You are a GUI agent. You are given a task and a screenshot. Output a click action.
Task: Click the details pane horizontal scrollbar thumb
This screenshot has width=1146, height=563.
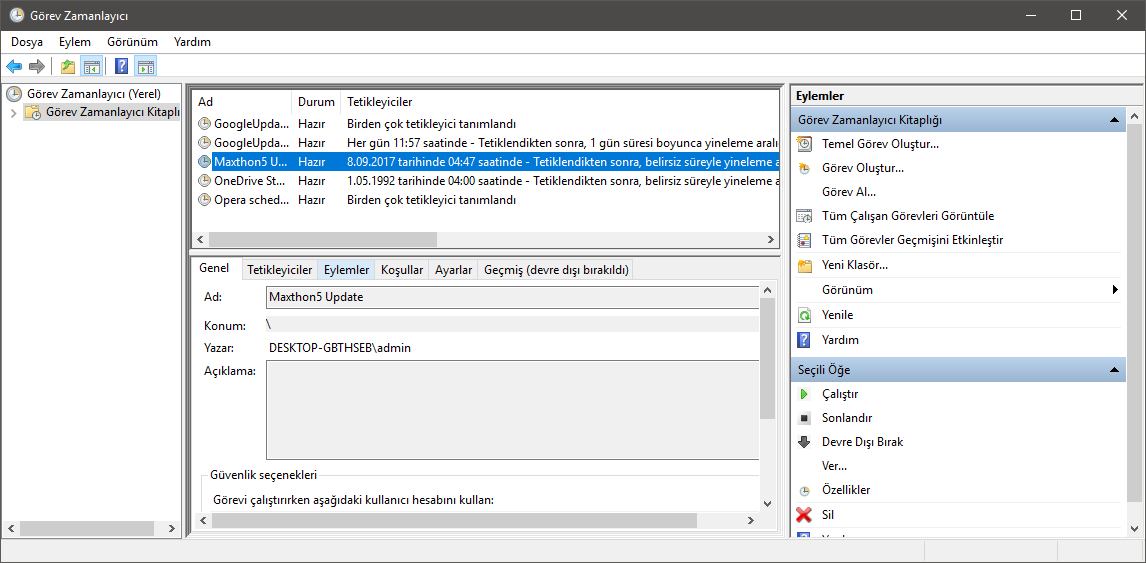click(x=454, y=520)
